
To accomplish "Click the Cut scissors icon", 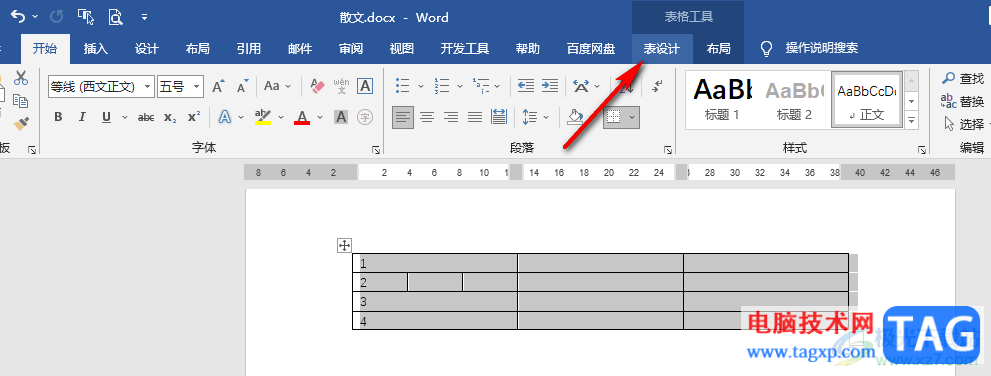I will pyautogui.click(x=21, y=78).
